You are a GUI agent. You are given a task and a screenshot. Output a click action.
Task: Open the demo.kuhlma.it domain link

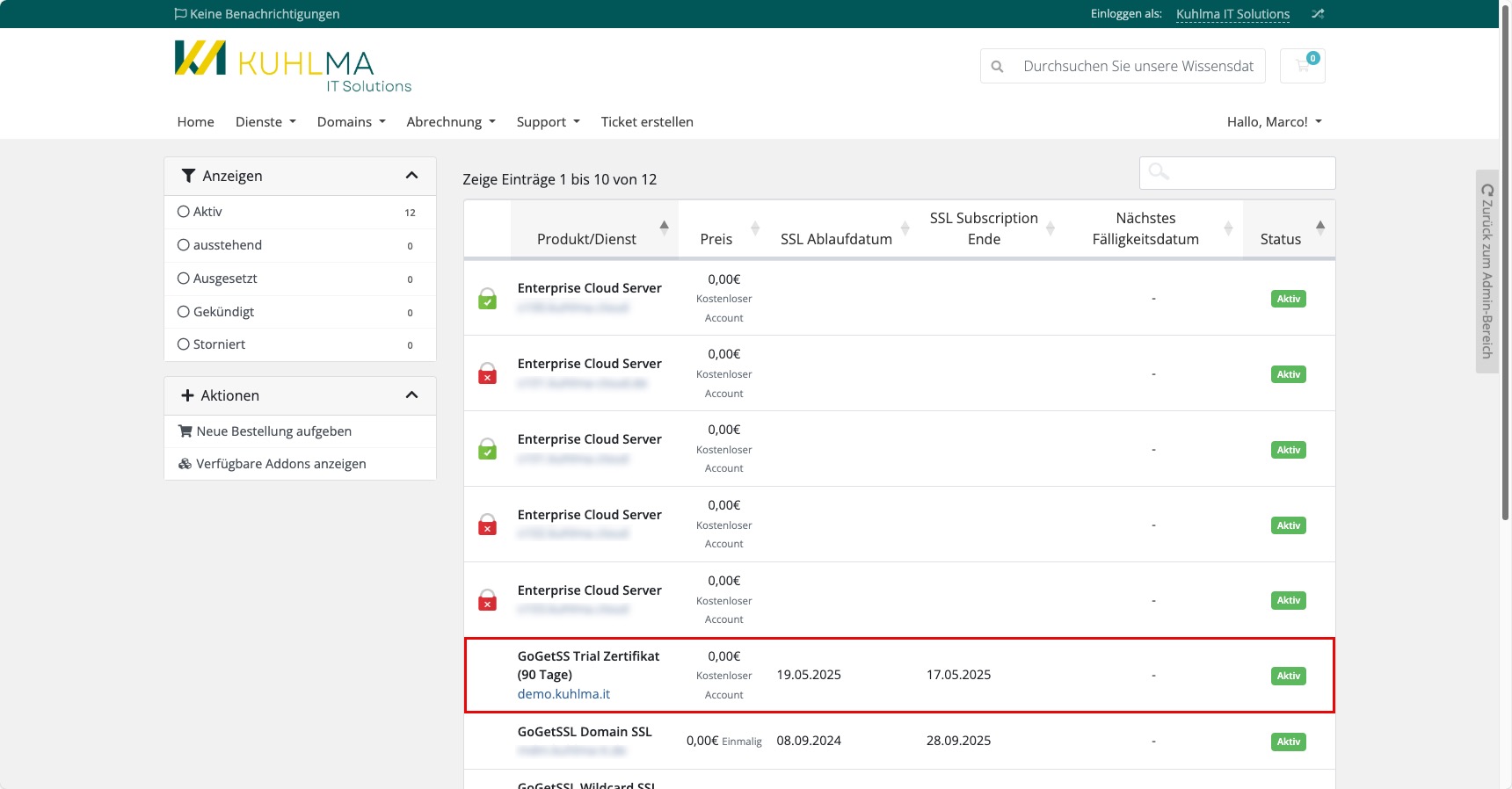click(x=563, y=694)
